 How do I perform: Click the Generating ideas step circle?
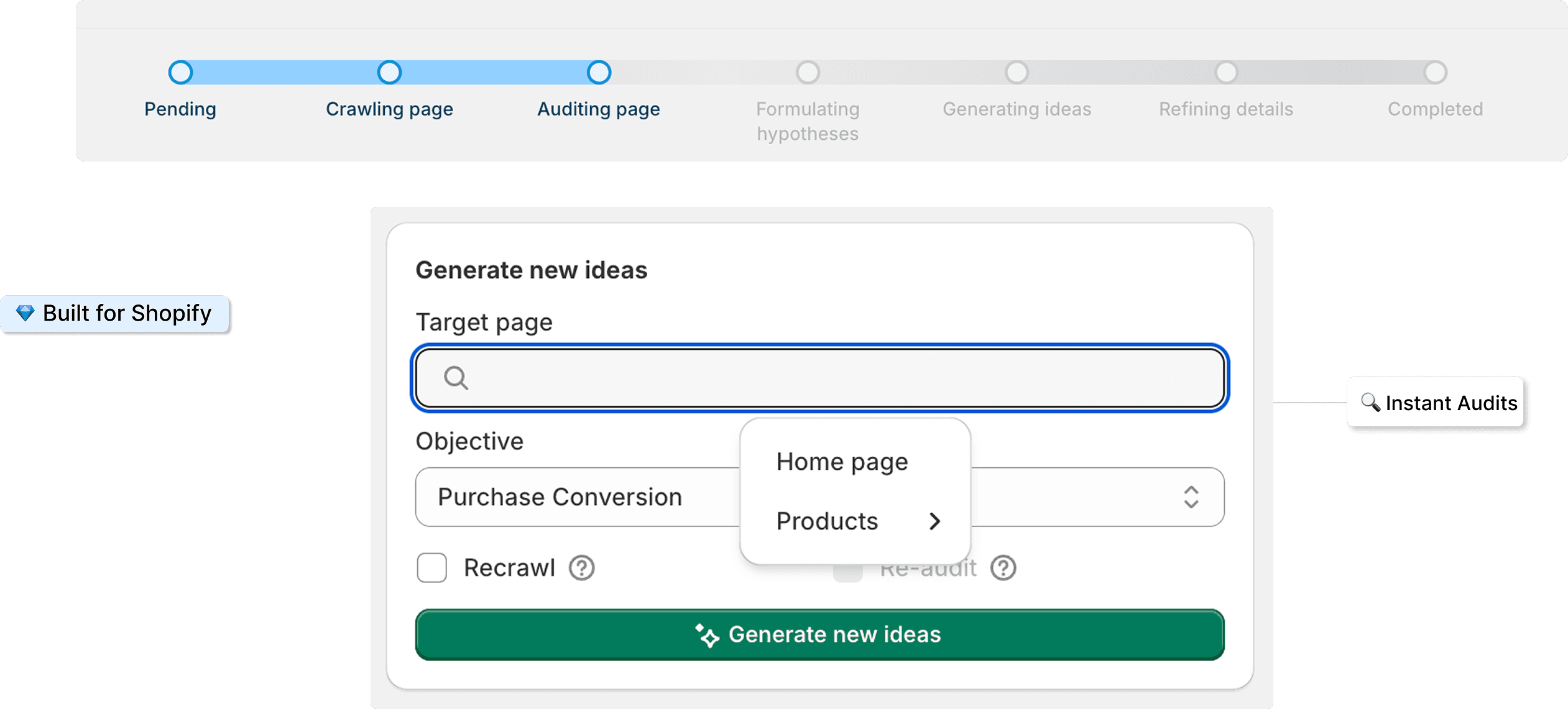[x=1017, y=73]
